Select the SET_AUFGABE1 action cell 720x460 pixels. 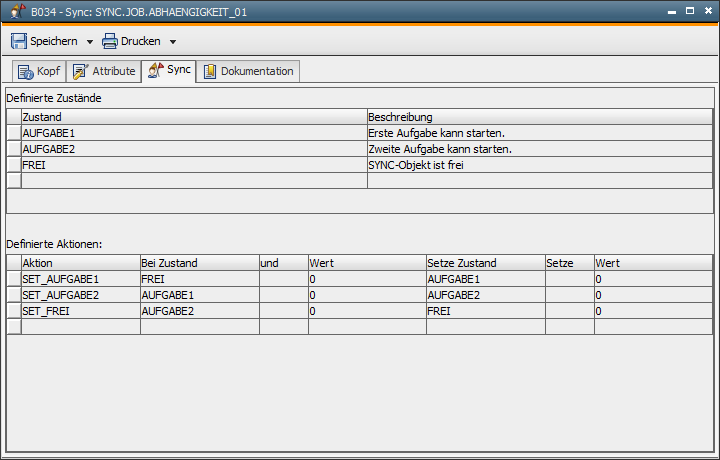point(81,279)
